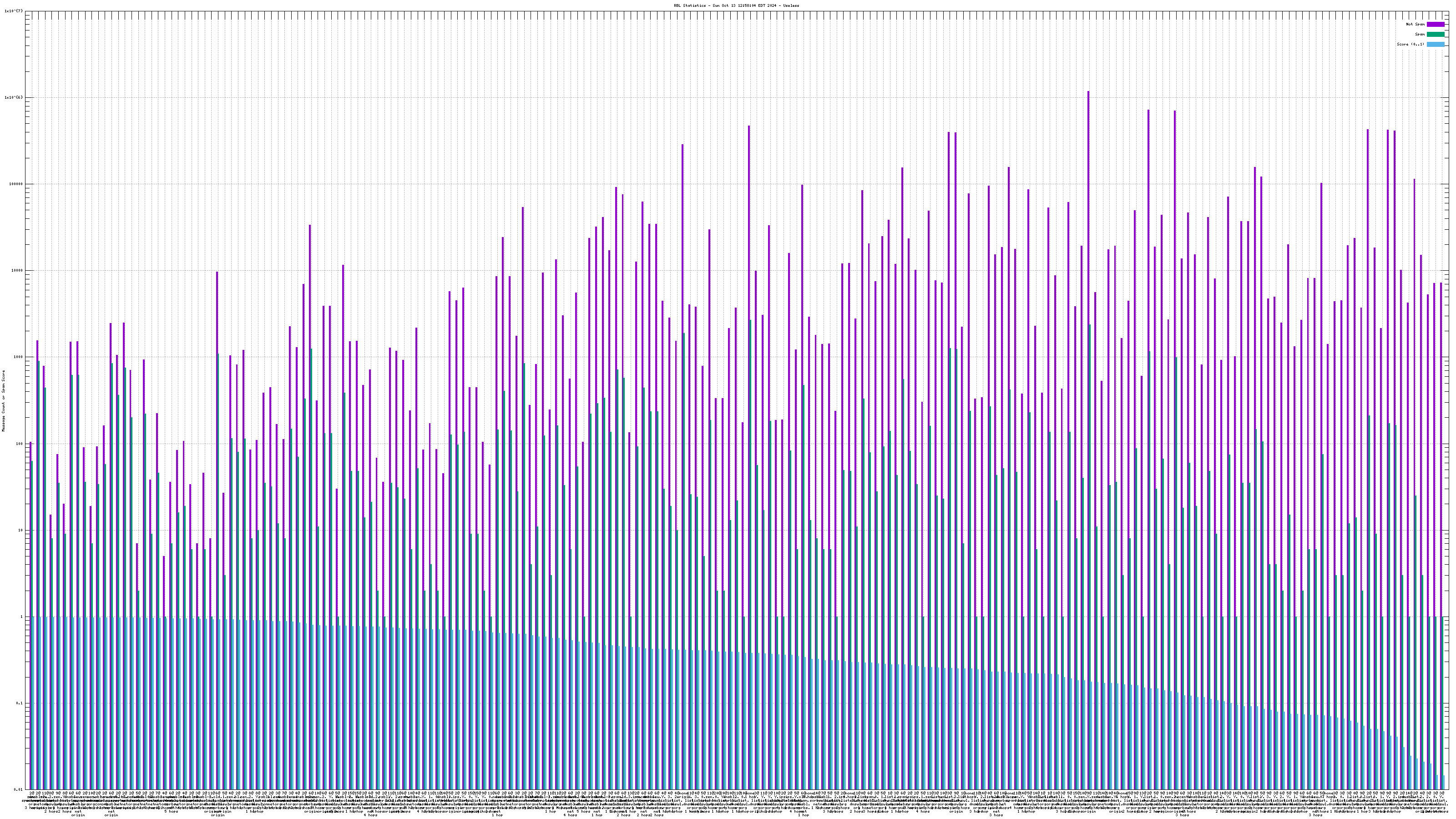Select the 'Score (0..1)' legend label text
1456x819 pixels.
[x=1410, y=44]
